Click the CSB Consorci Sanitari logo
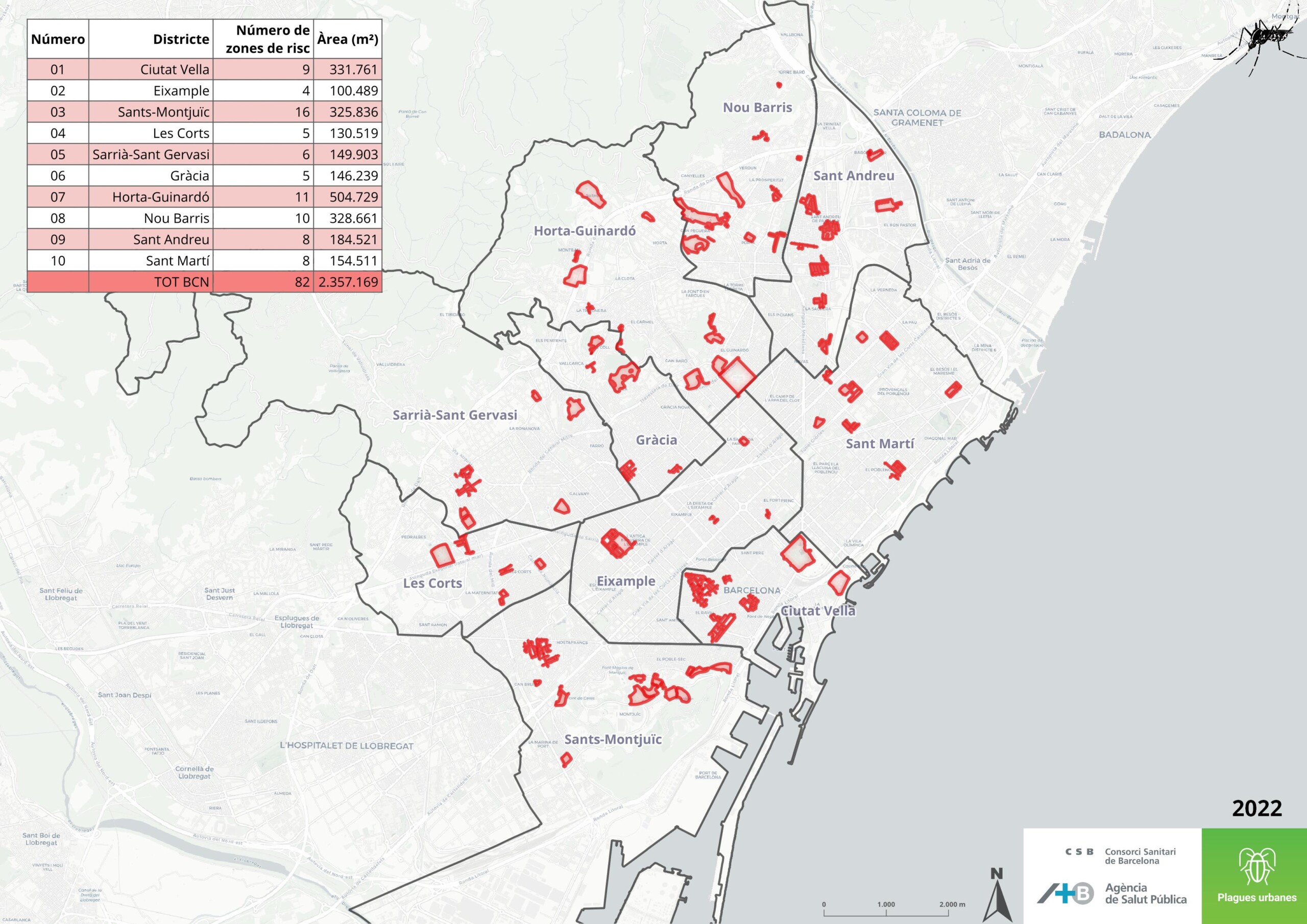Viewport: 1307px width, 924px height. click(x=1120, y=856)
